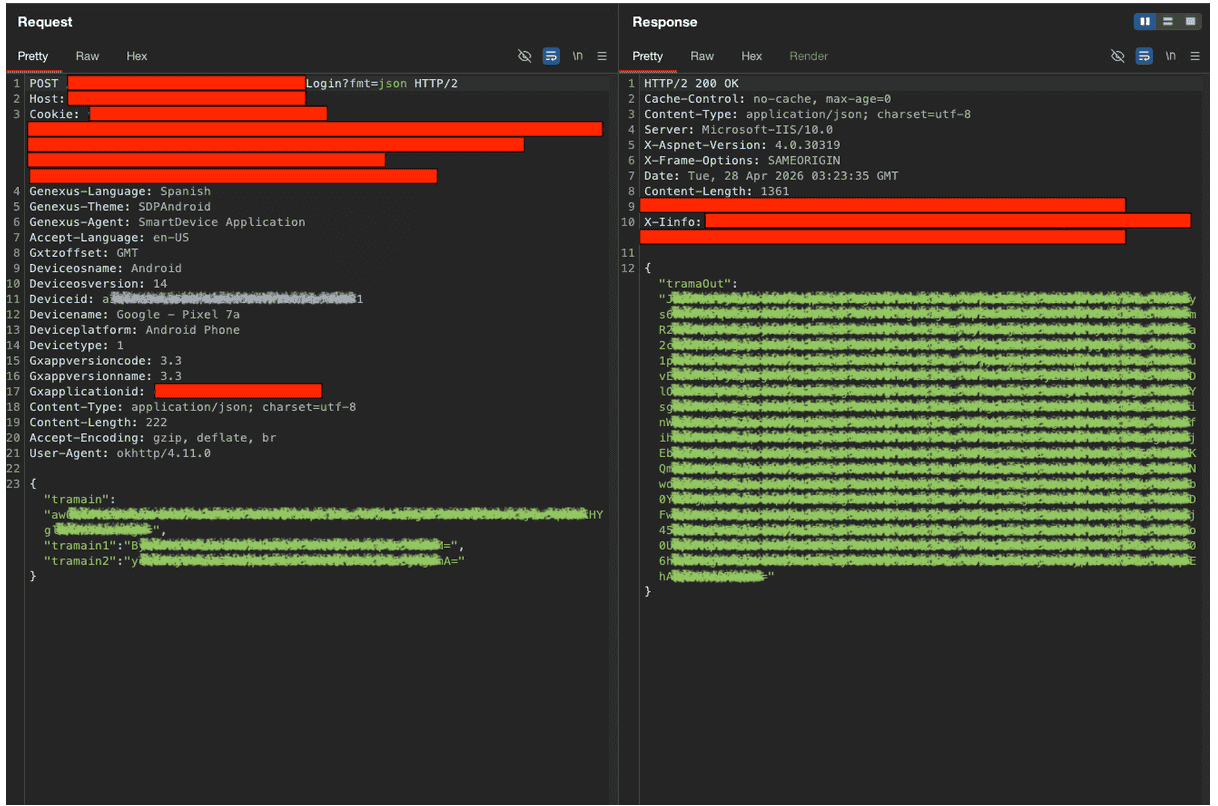Click response 'Content-Type: application/json' header
The image size is (1218, 806).
pyautogui.click(x=807, y=114)
